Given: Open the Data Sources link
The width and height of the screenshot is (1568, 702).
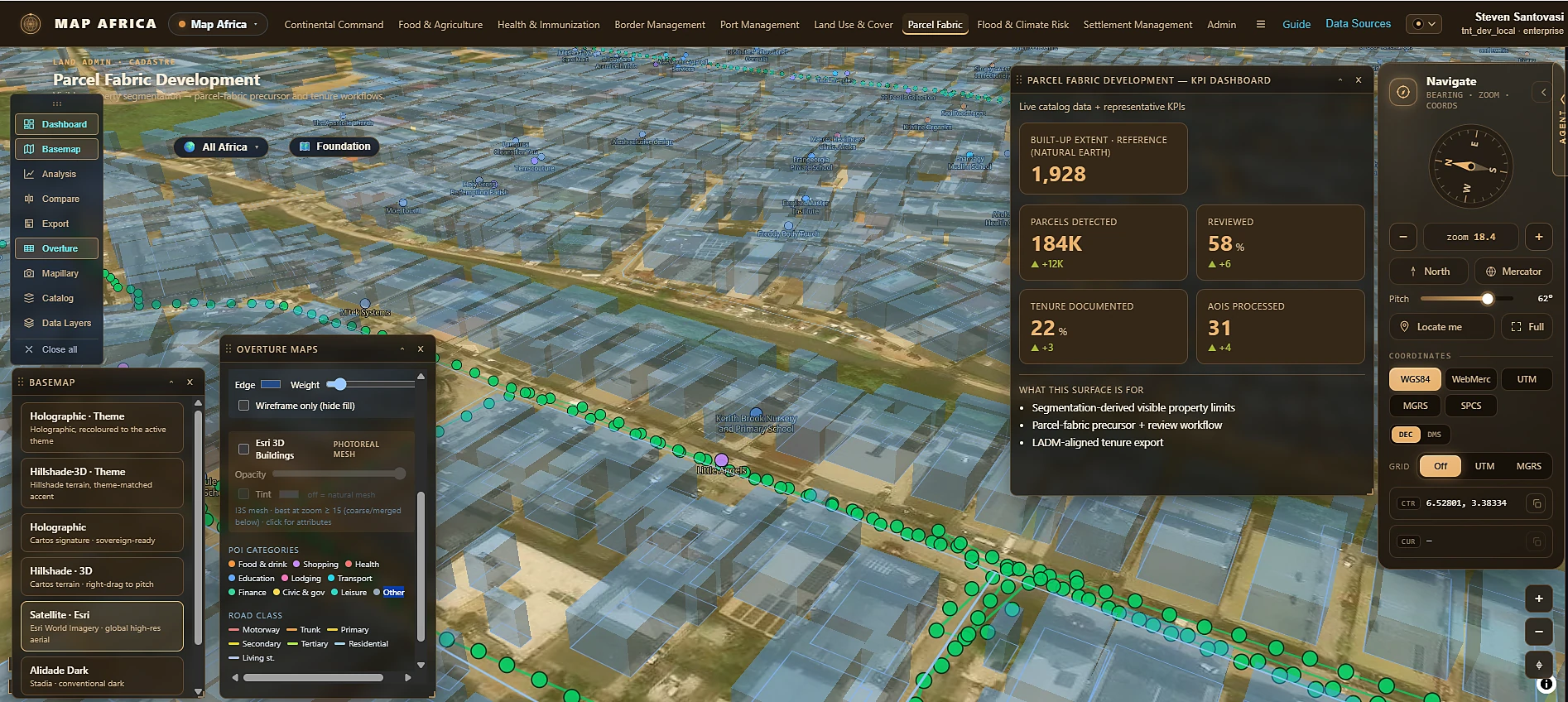Looking at the screenshot, I should 1358,23.
